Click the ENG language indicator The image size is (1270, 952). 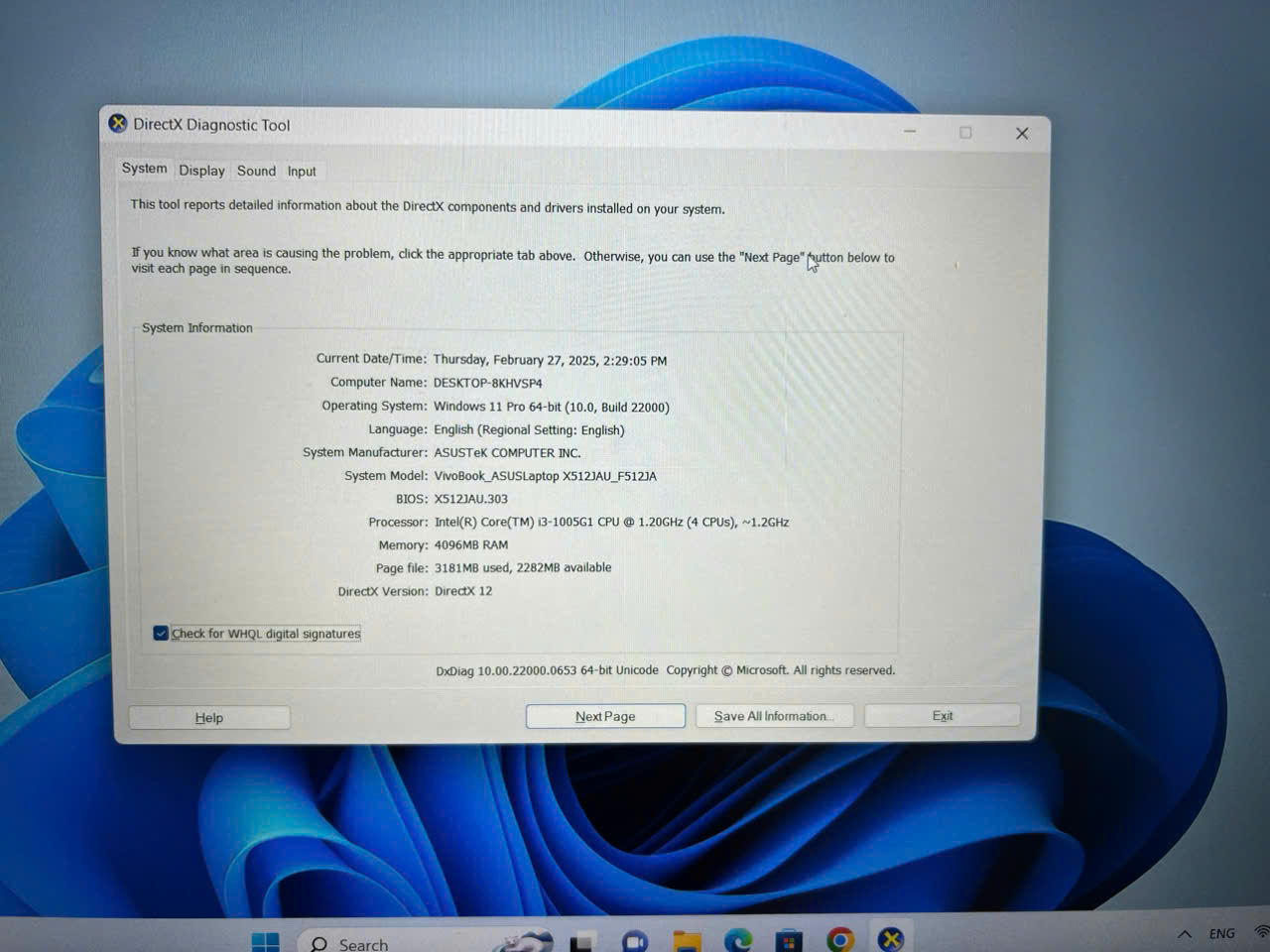coord(1222,933)
